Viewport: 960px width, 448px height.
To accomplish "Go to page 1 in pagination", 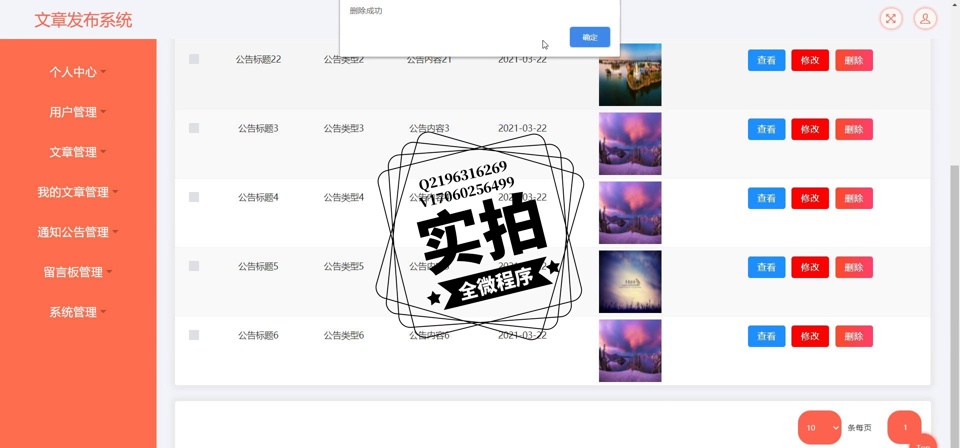I will (904, 427).
